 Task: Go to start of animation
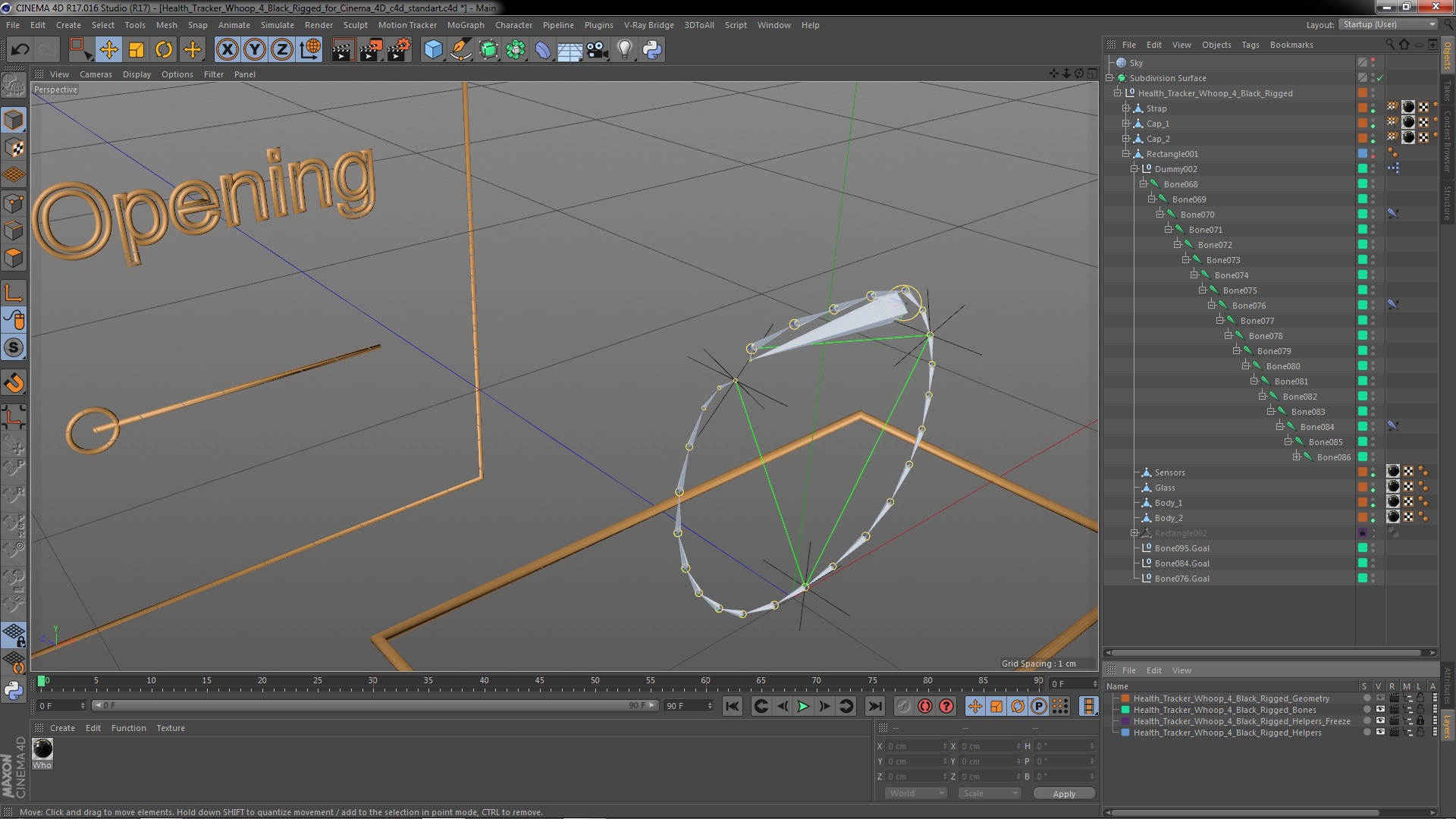(x=732, y=706)
